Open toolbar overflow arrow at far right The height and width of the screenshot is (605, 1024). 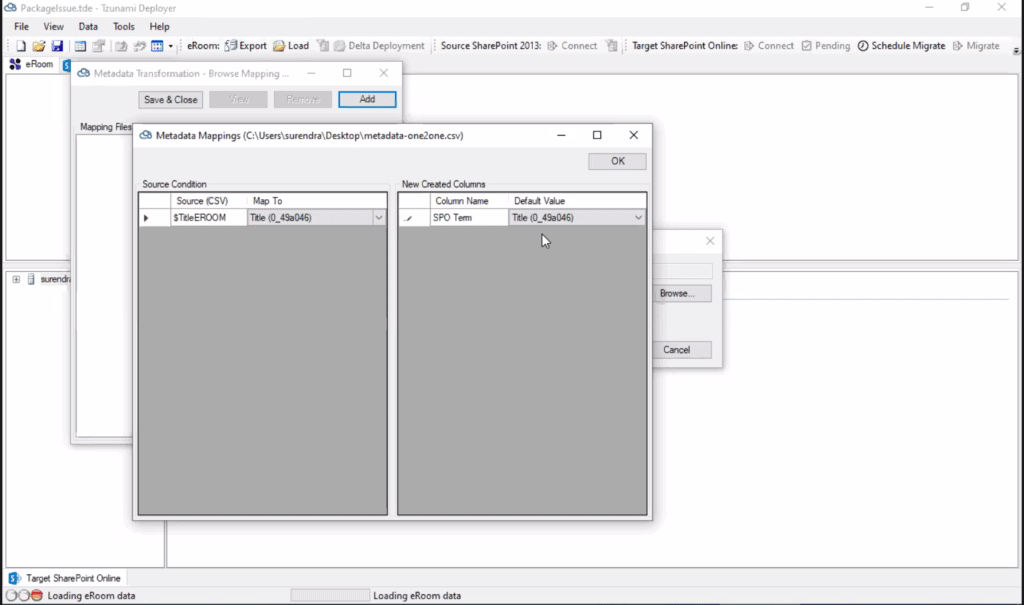pos(1016,50)
